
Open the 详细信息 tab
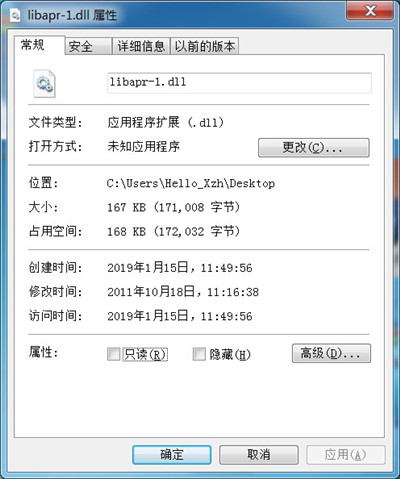[x=141, y=46]
